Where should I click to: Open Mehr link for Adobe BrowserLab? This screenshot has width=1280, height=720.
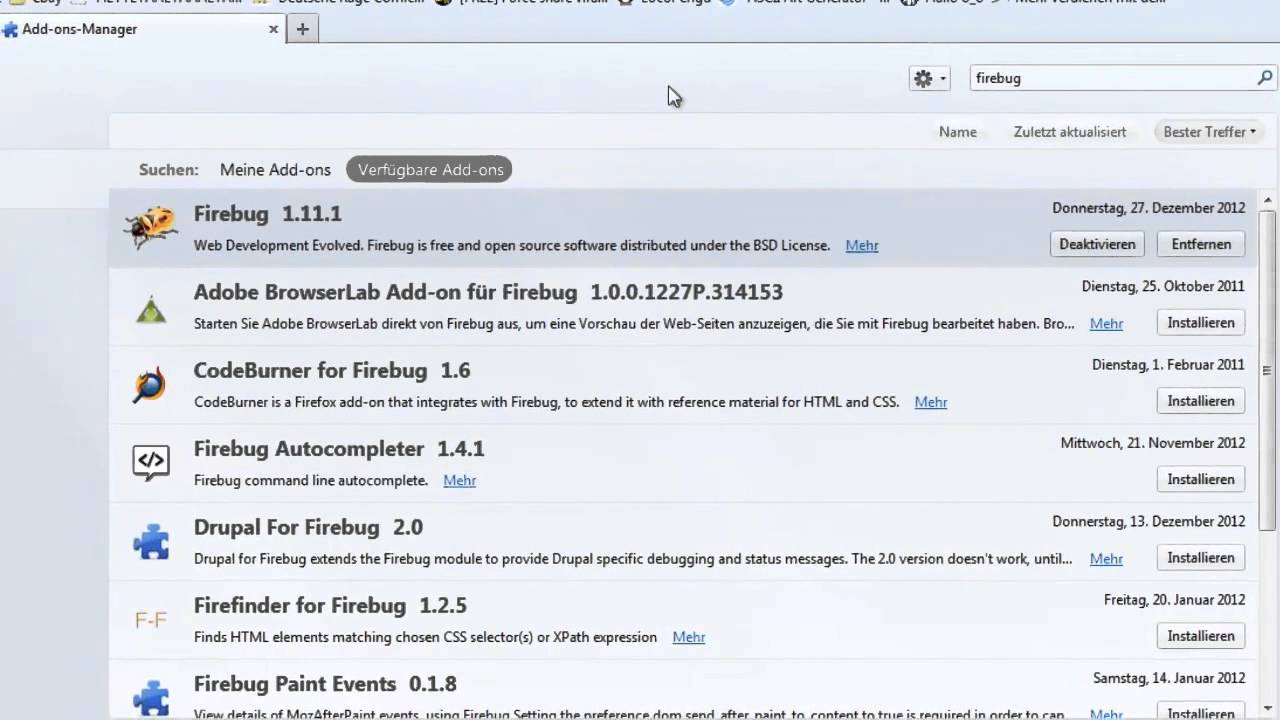tap(1106, 324)
